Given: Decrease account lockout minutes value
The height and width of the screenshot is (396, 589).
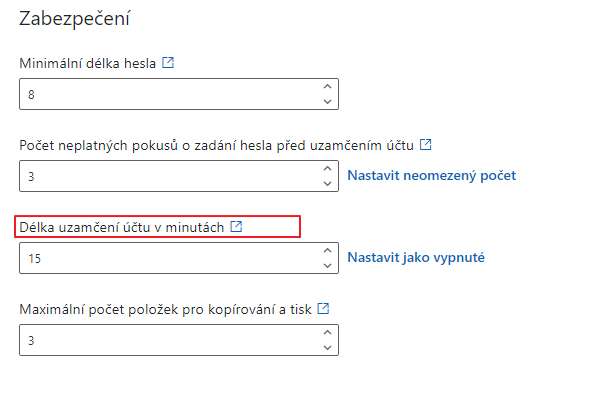Looking at the screenshot, I should tap(328, 265).
